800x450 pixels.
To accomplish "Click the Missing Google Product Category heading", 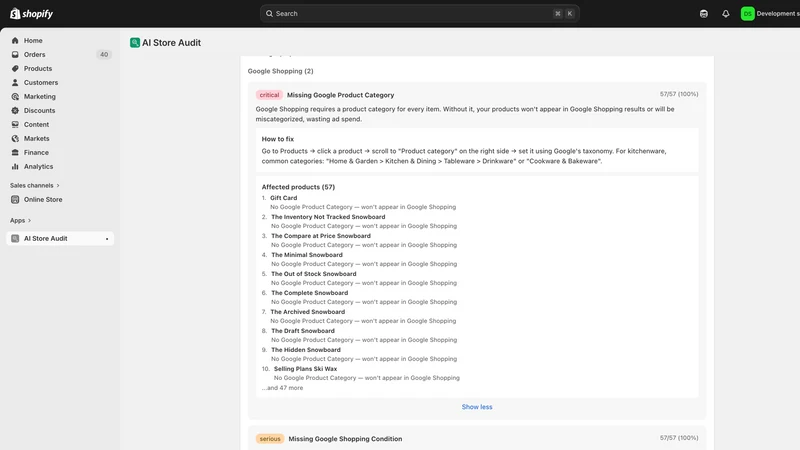I will [340, 95].
